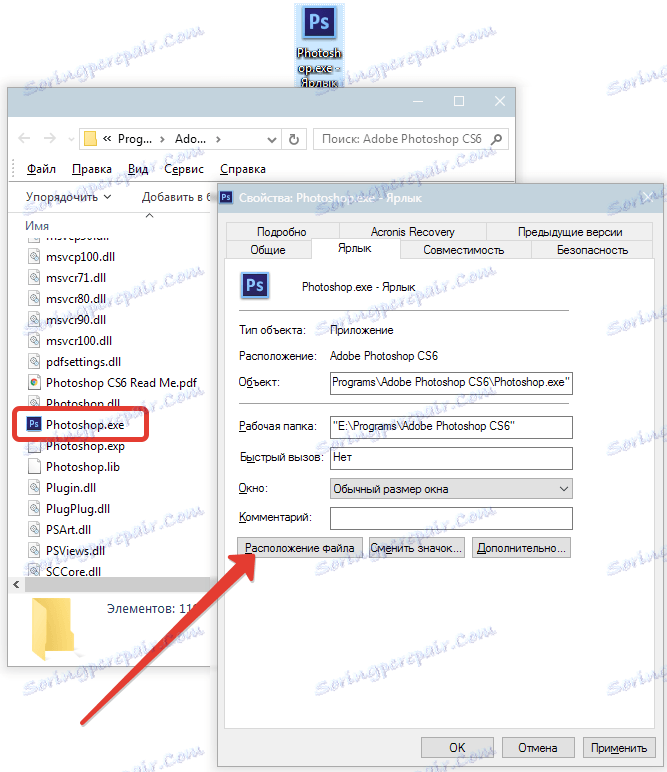Click the Forward arrow in Explorer window
This screenshot has width=667, height=772.
tap(49, 139)
